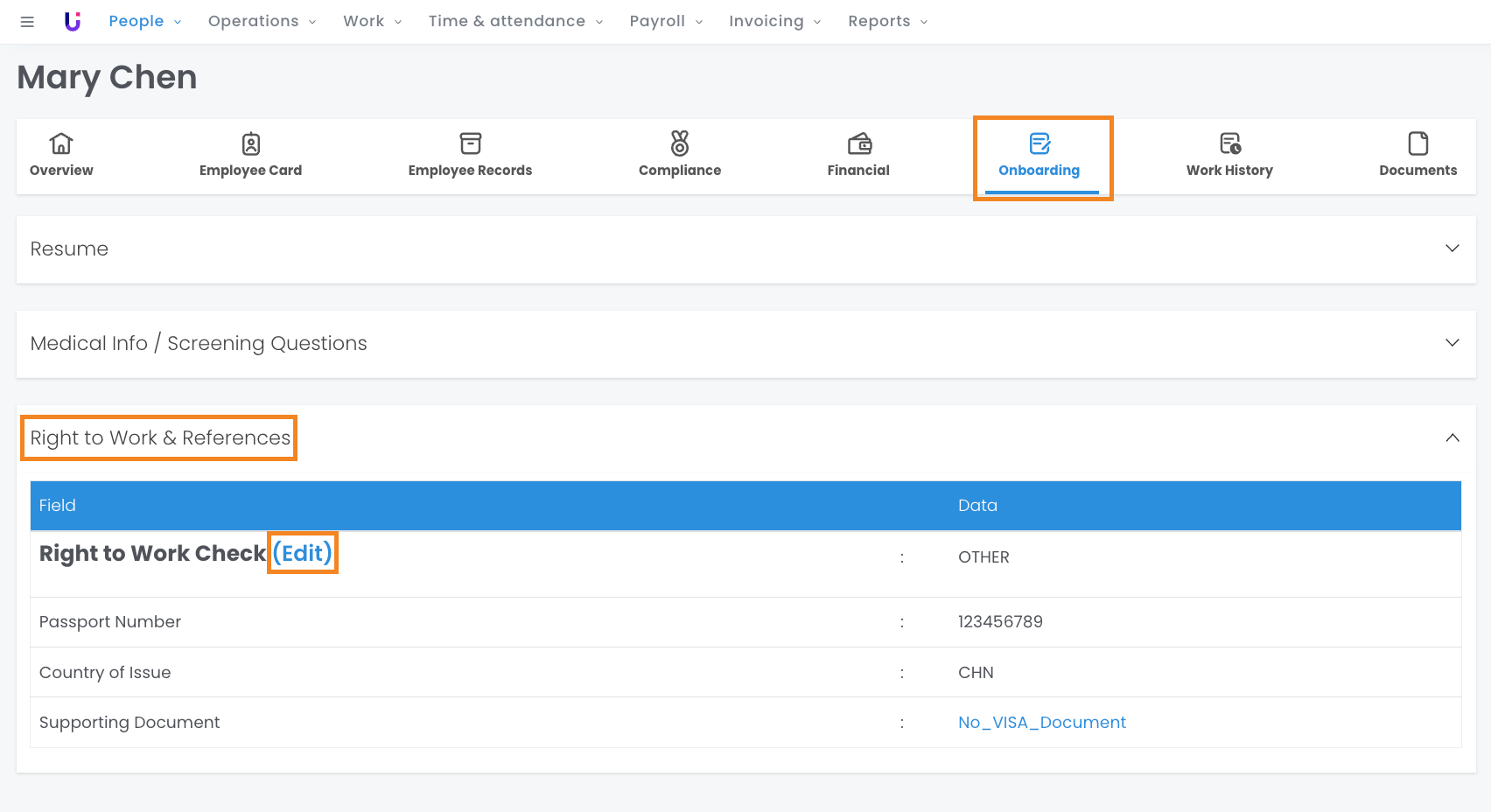Open the No_VISA_Document link
This screenshot has height=812, width=1491.
[1041, 723]
